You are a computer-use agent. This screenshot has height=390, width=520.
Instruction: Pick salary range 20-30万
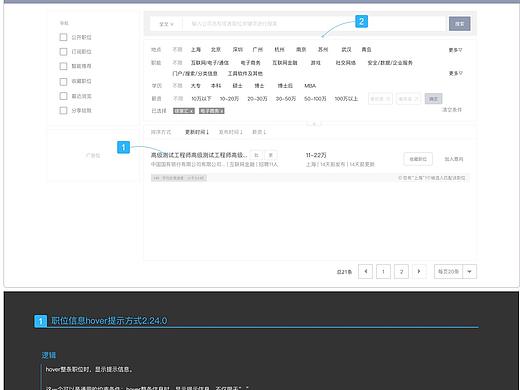[257, 99]
